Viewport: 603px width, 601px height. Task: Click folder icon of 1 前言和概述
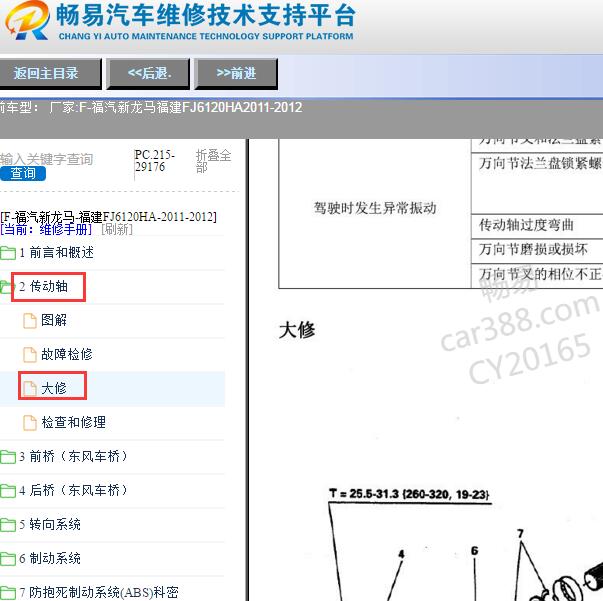[x=8, y=253]
